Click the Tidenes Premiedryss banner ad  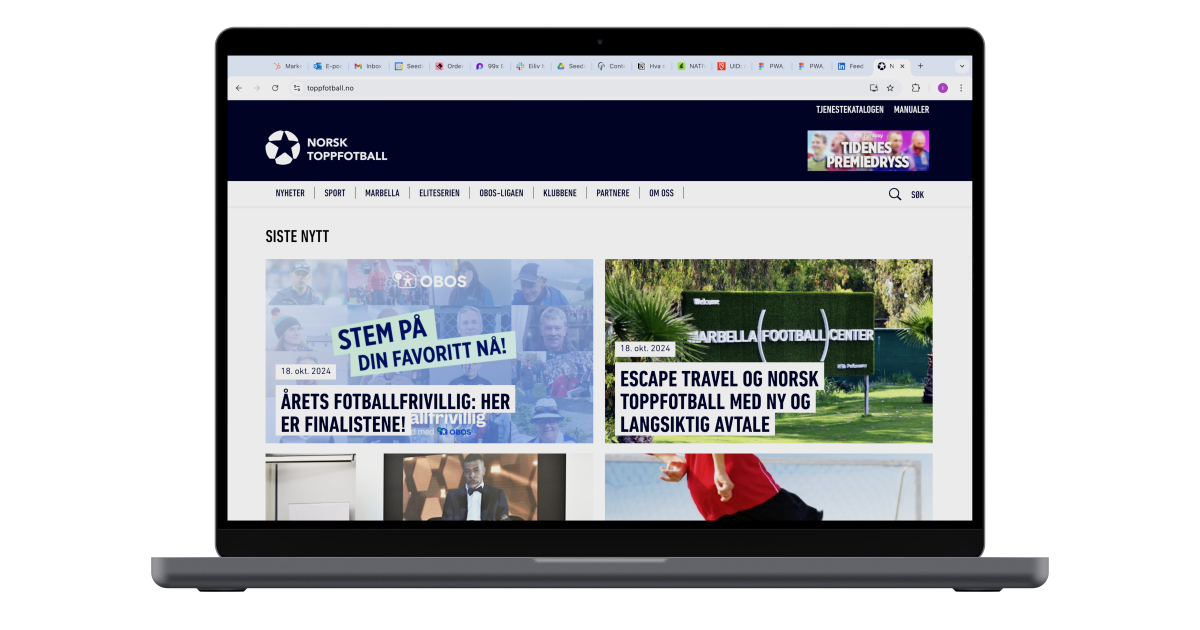coord(868,150)
